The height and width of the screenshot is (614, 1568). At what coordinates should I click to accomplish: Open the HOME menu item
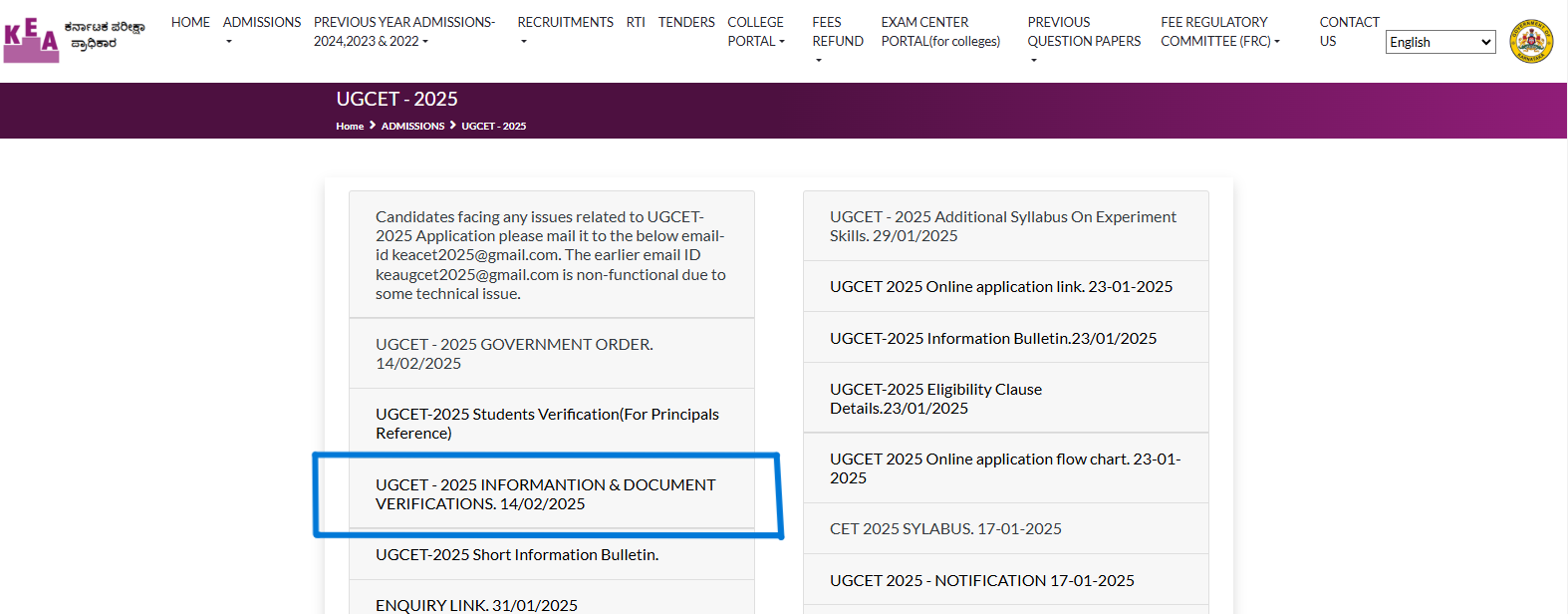[190, 22]
